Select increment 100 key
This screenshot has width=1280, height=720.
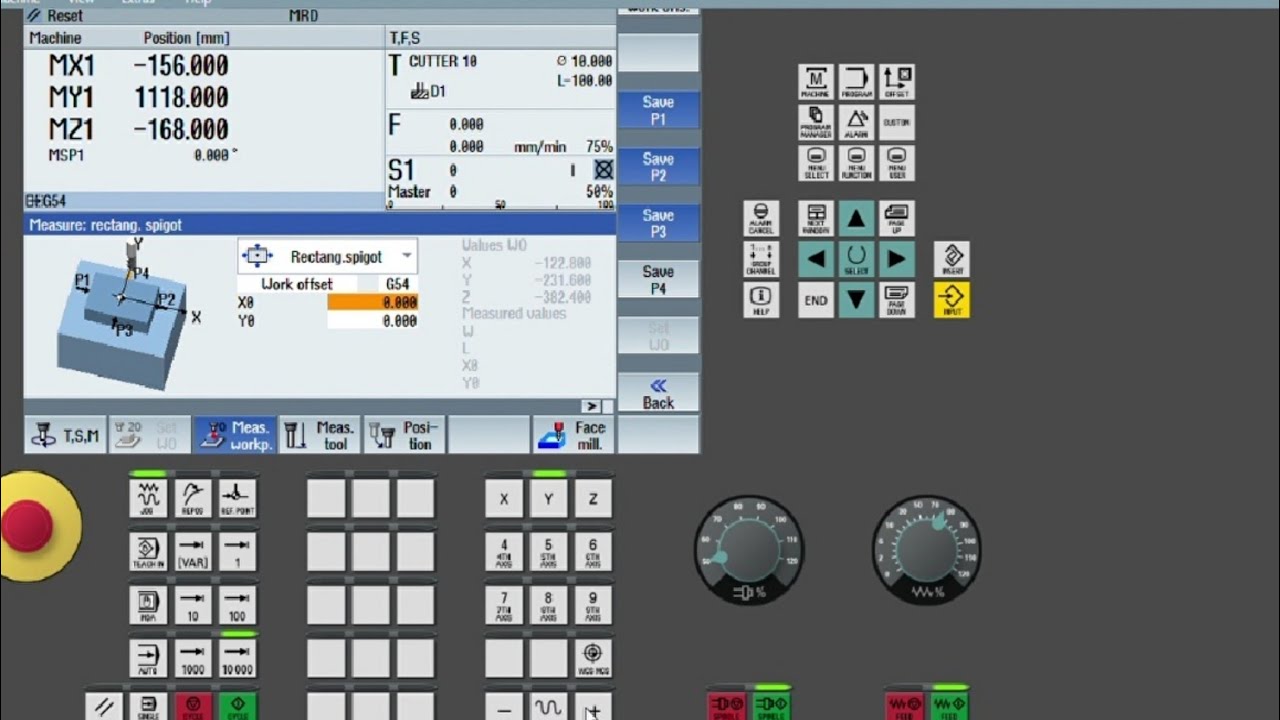[238, 605]
